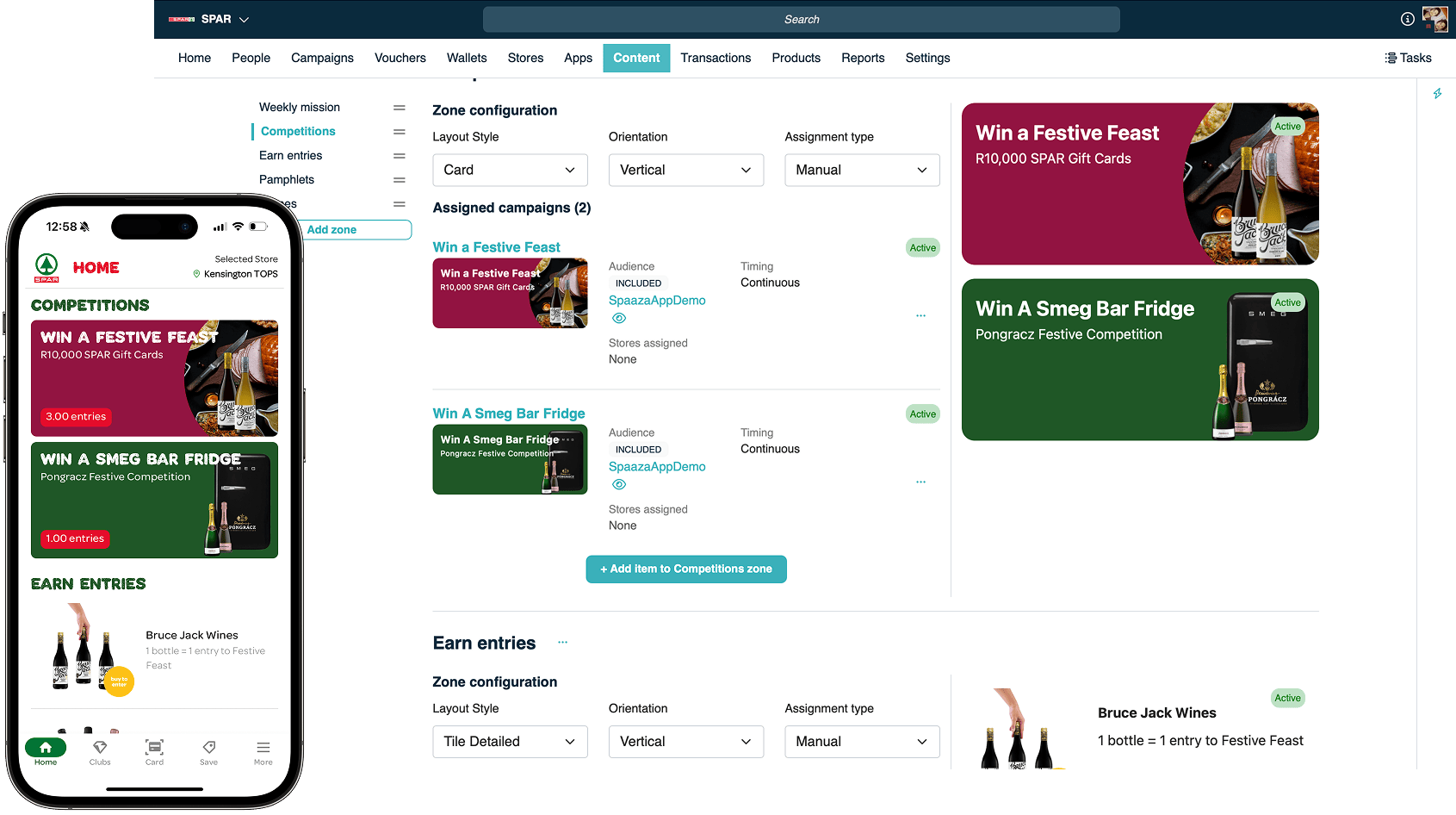Open Earn entries Layout Style Tile Detailed dropdown
The width and height of the screenshot is (1456, 815).
pos(510,742)
